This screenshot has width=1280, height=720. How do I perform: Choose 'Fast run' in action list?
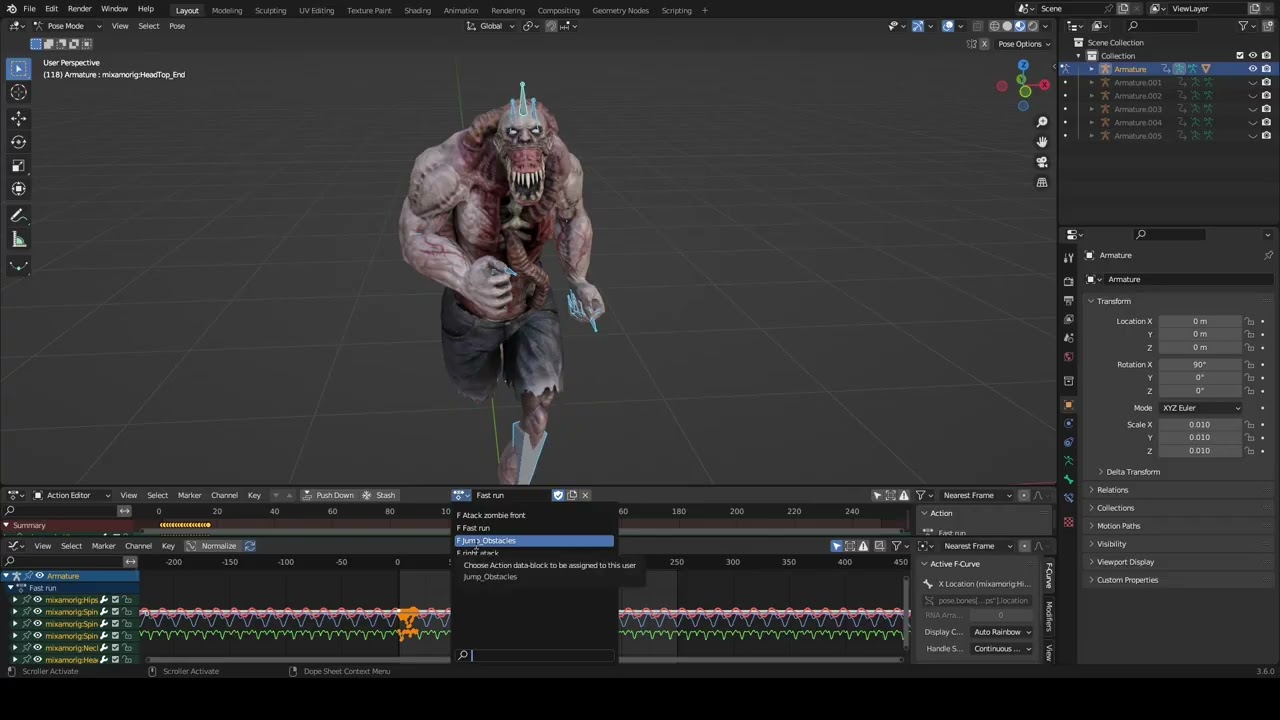[534, 528]
